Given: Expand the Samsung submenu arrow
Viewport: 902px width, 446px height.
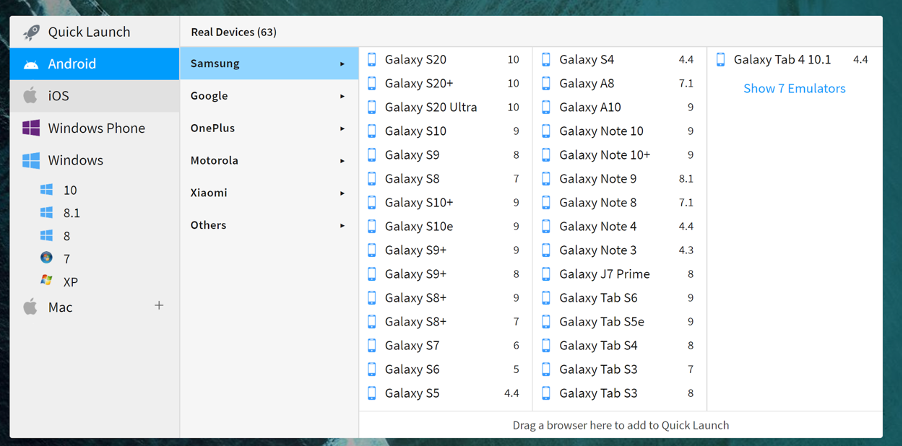Looking at the screenshot, I should (342, 64).
